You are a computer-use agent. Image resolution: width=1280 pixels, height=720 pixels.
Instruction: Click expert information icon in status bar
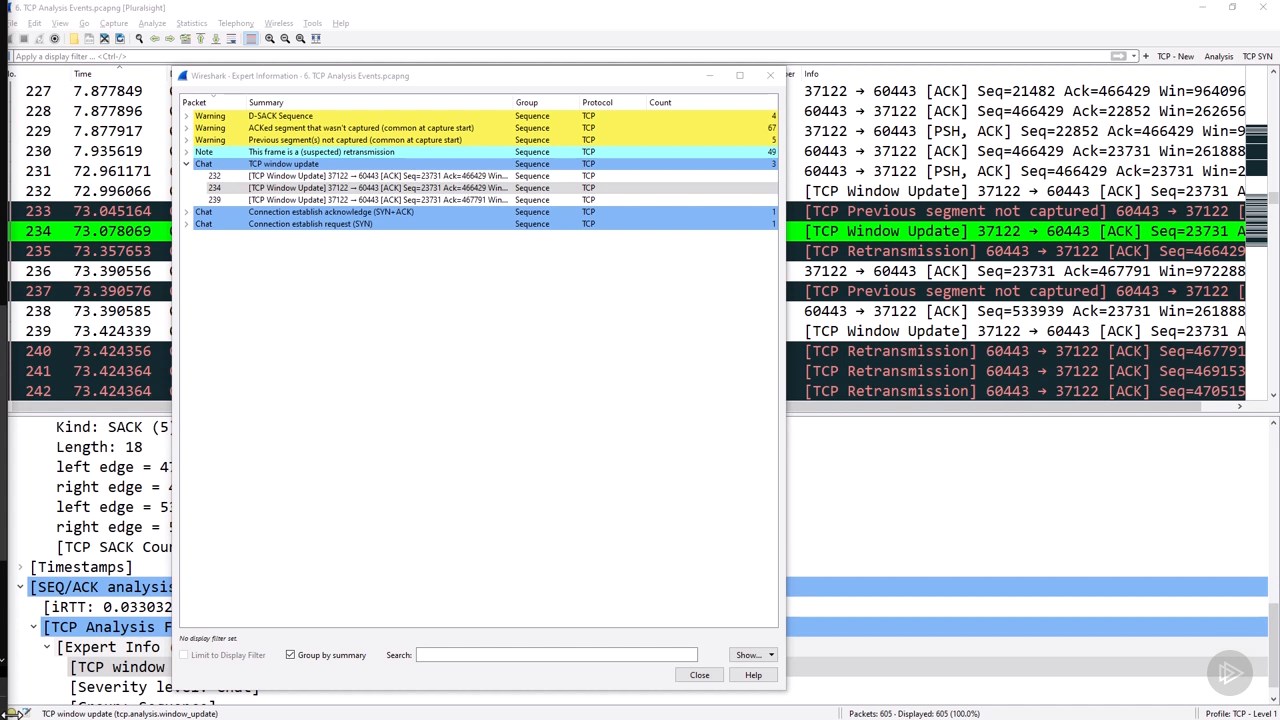pos(11,713)
